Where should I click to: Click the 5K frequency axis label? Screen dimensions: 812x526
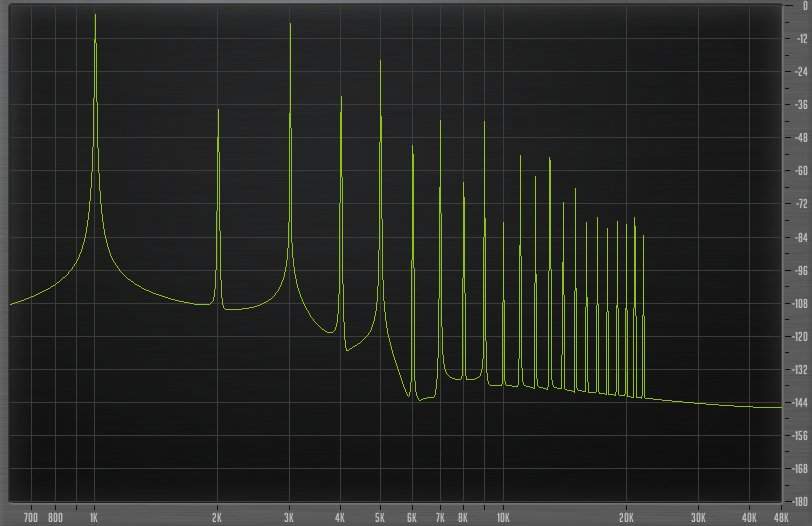tap(380, 518)
